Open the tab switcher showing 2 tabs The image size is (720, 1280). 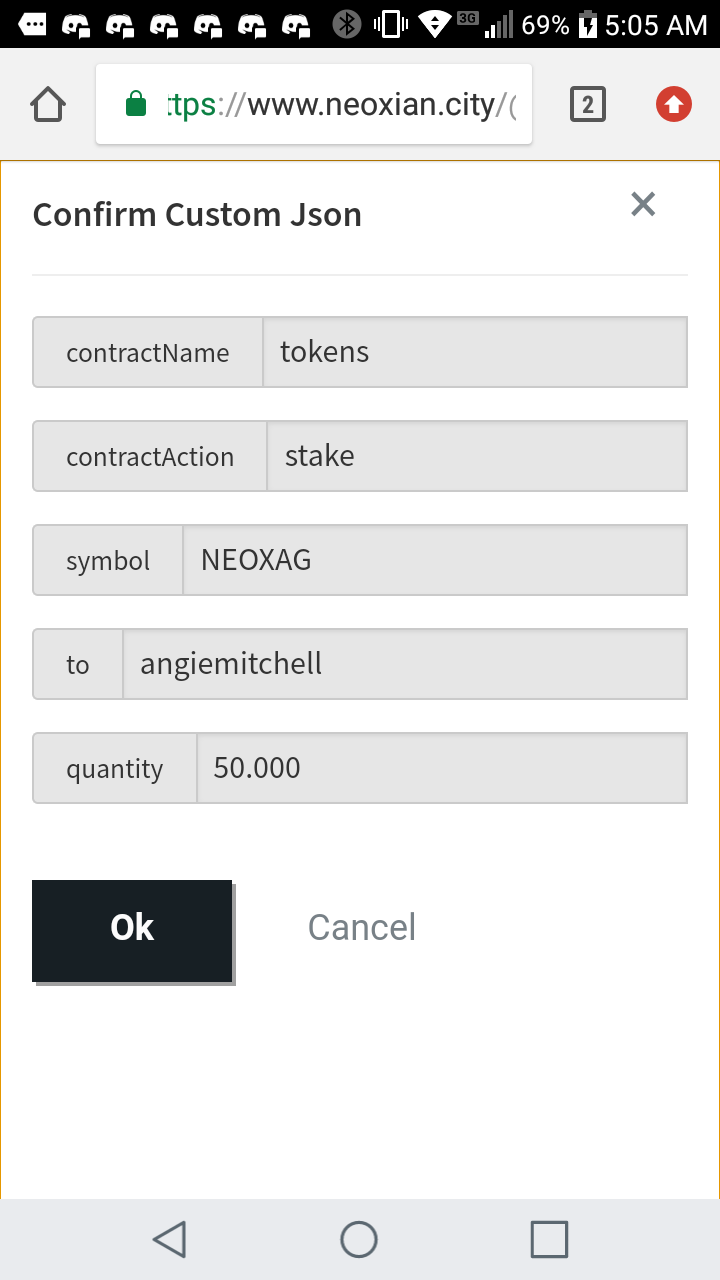tap(588, 104)
